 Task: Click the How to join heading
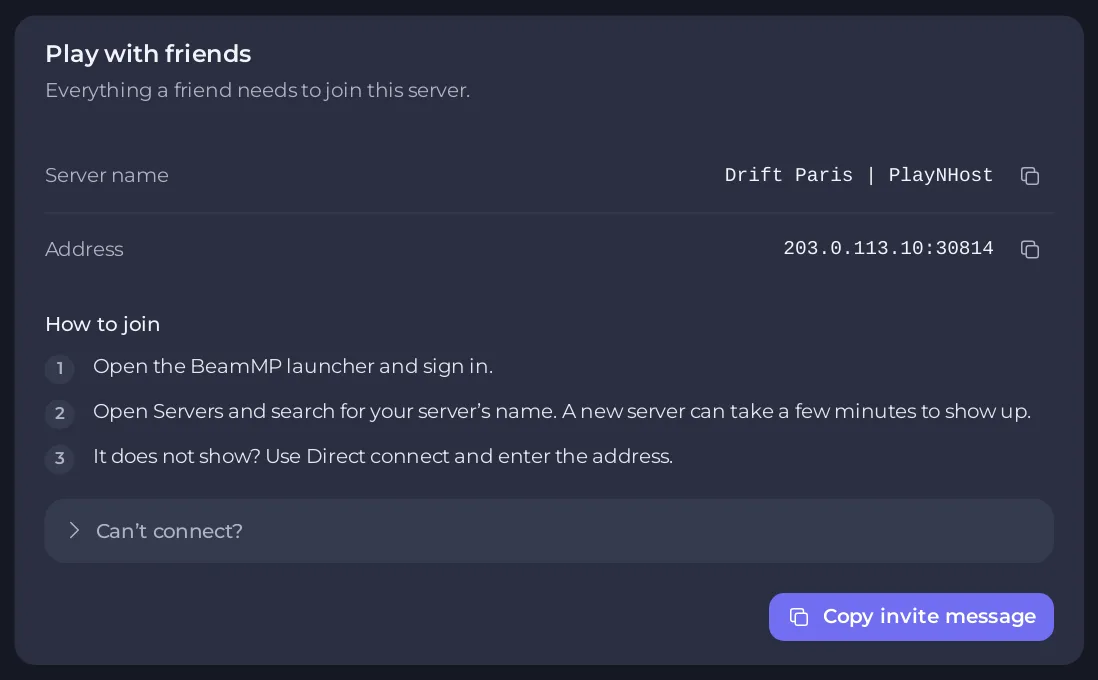(x=102, y=324)
